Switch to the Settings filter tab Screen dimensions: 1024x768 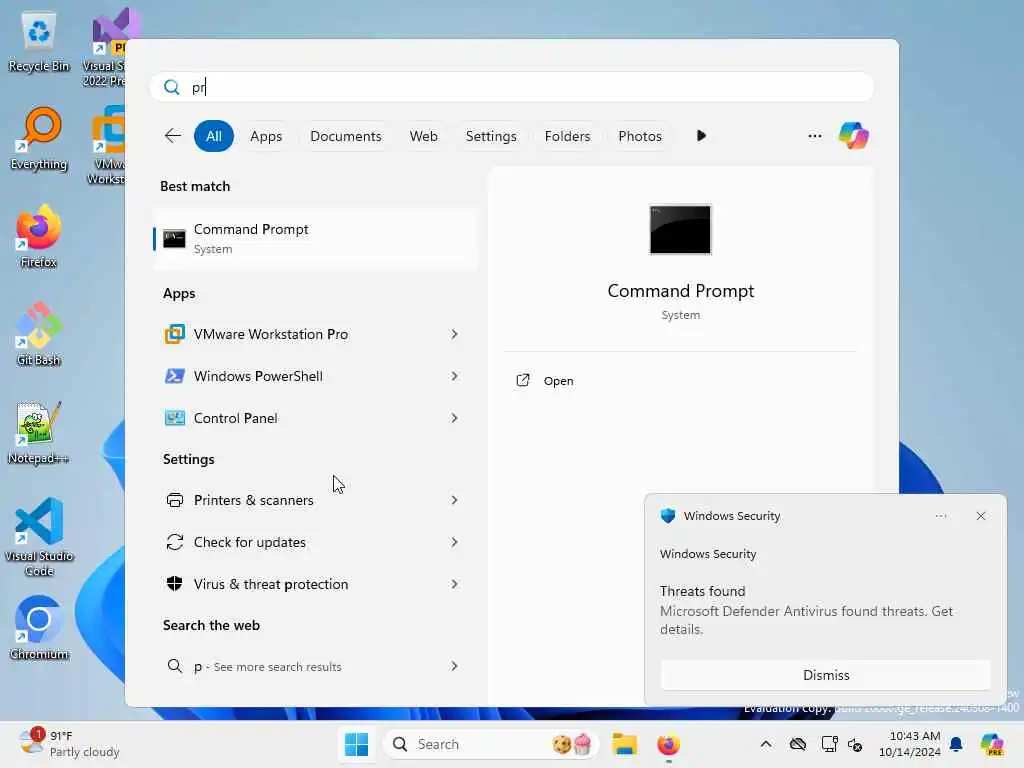coord(491,136)
